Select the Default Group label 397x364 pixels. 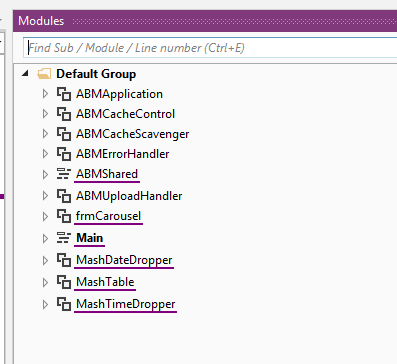coord(96,74)
